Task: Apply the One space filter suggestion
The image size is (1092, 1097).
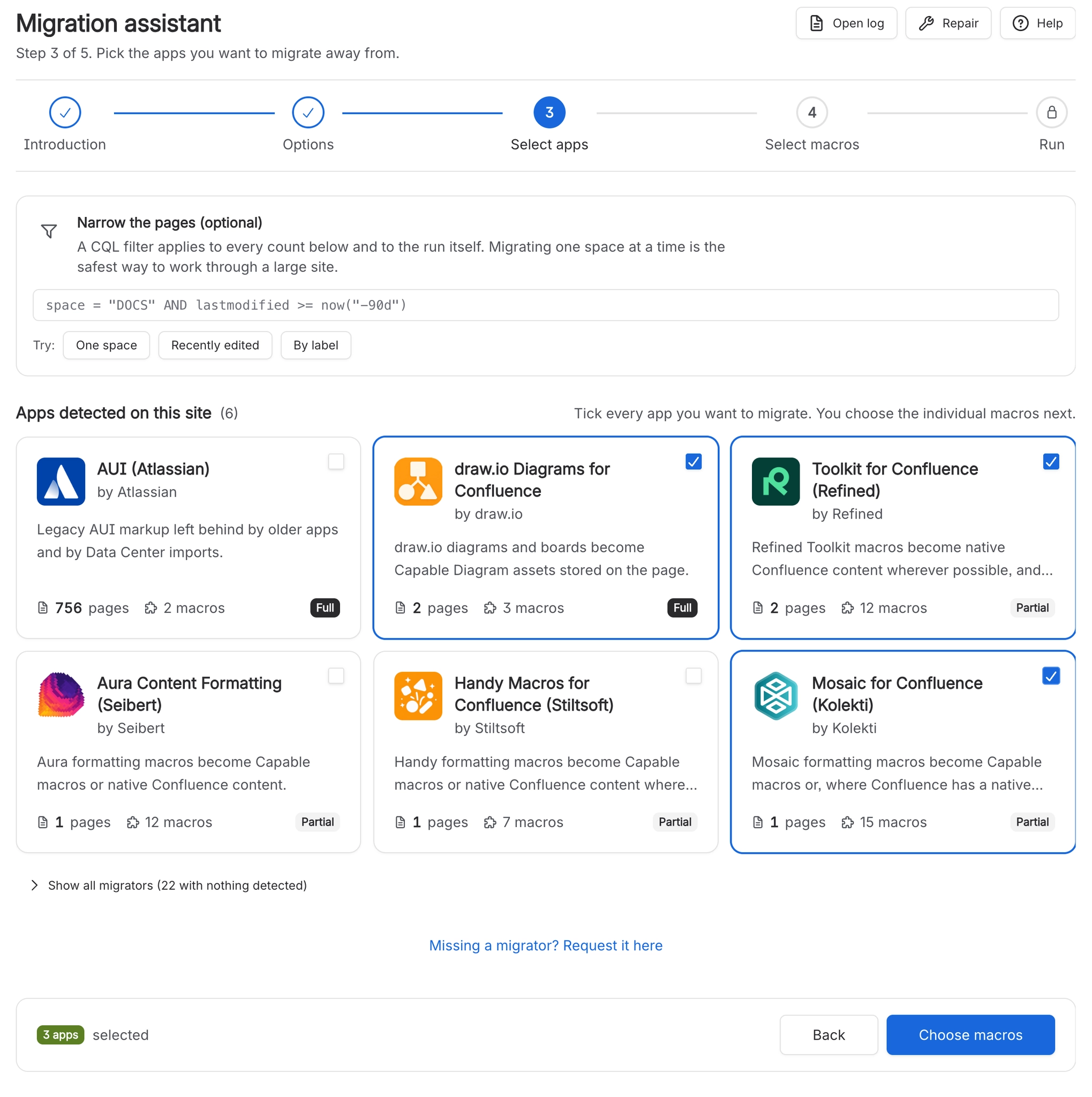Action: (x=106, y=345)
